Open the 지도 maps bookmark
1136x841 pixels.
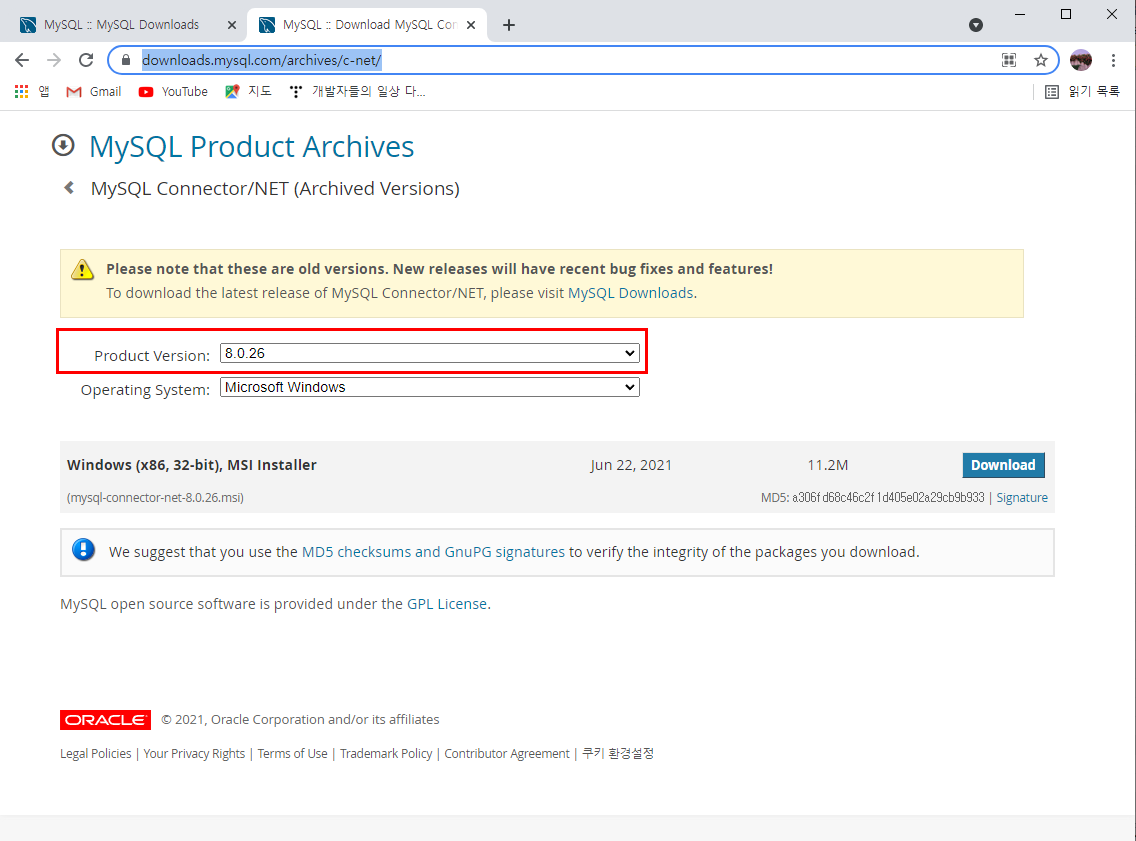tap(248, 91)
